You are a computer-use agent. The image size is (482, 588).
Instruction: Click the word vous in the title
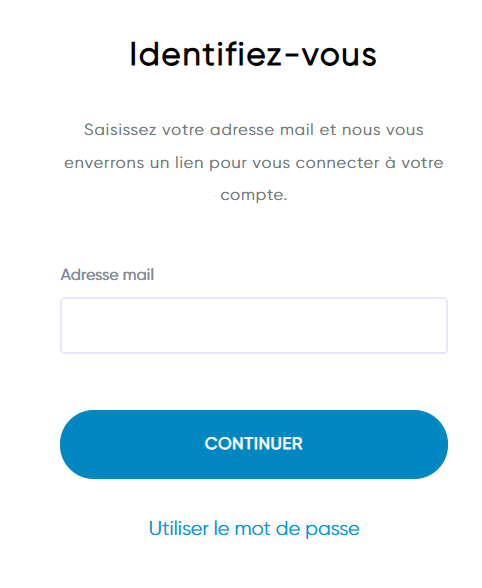(339, 55)
